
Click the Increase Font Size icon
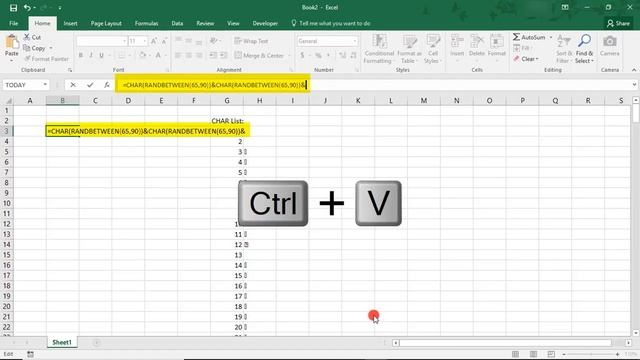tap(154, 41)
